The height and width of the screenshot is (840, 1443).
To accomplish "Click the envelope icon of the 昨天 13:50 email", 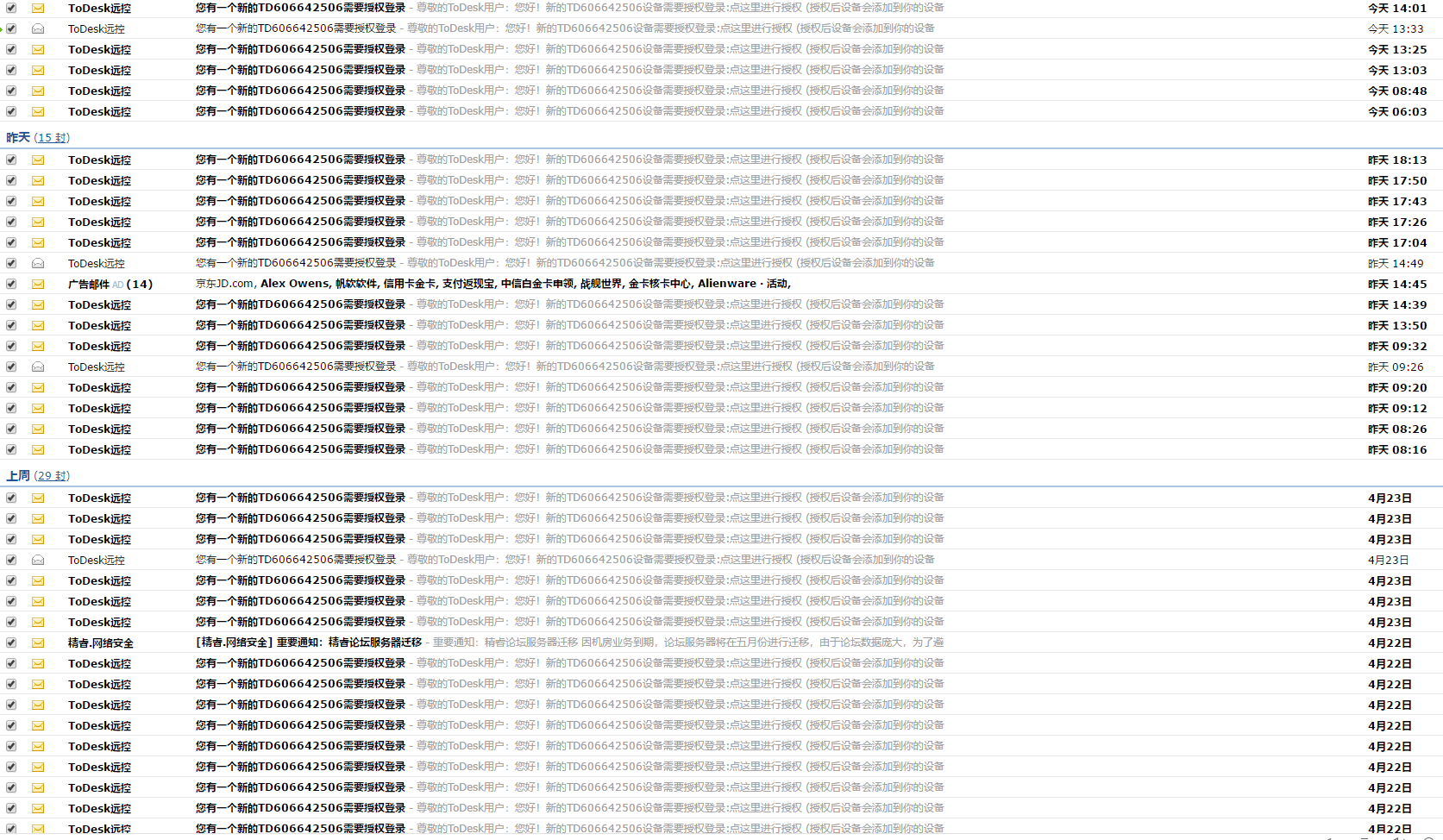I will tap(38, 325).
